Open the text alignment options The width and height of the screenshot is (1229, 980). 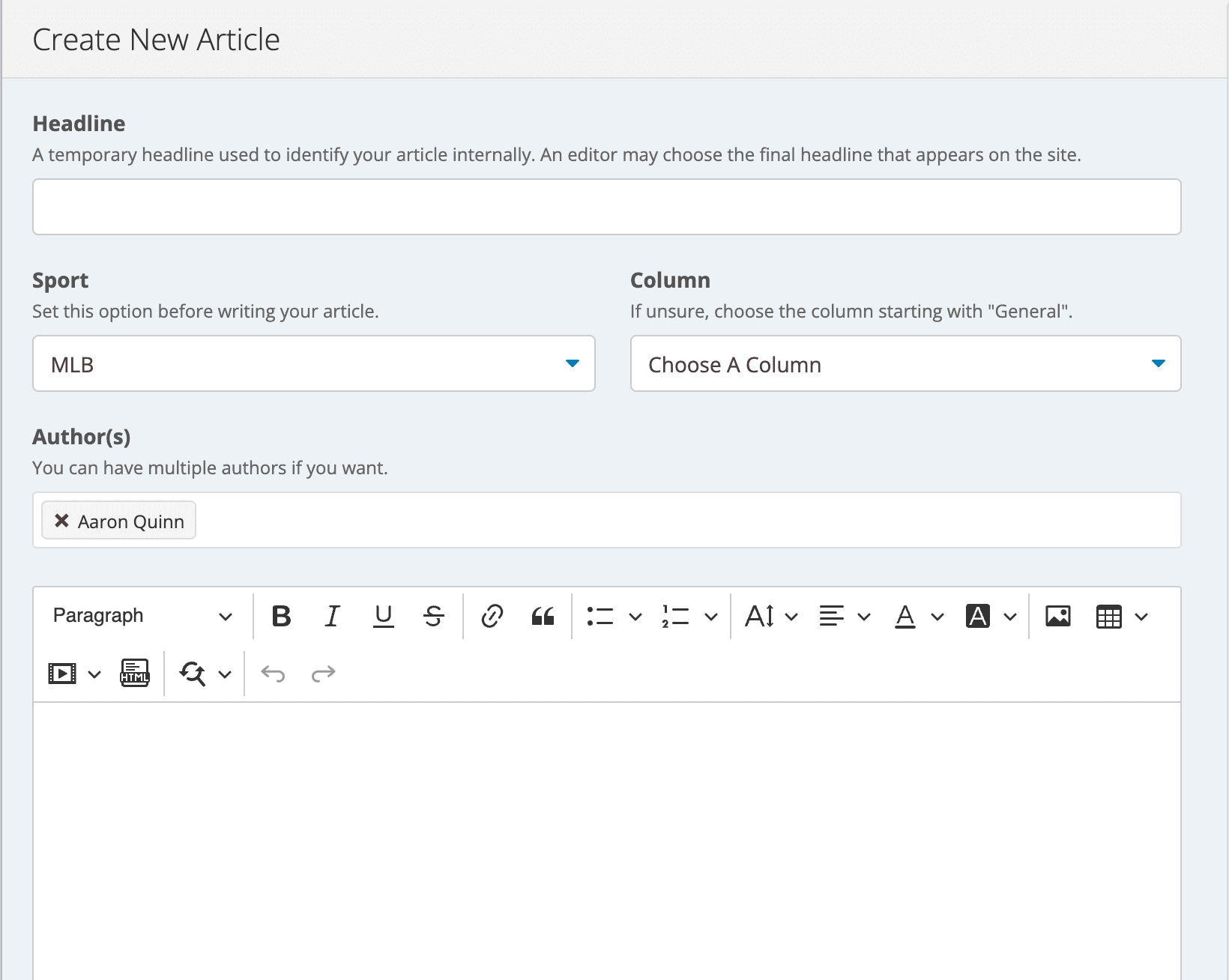click(x=833, y=616)
